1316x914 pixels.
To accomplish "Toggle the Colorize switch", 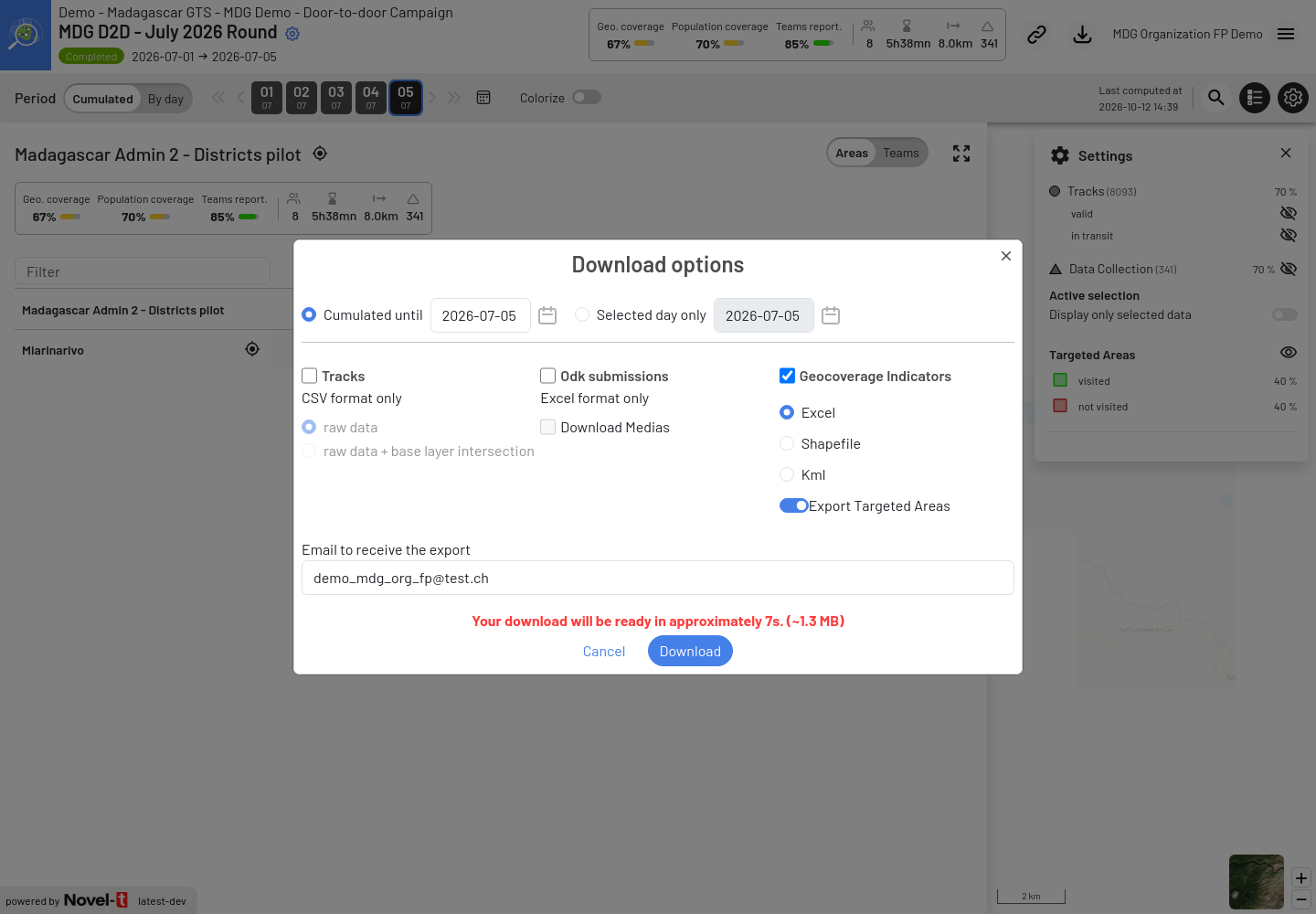I will point(587,97).
